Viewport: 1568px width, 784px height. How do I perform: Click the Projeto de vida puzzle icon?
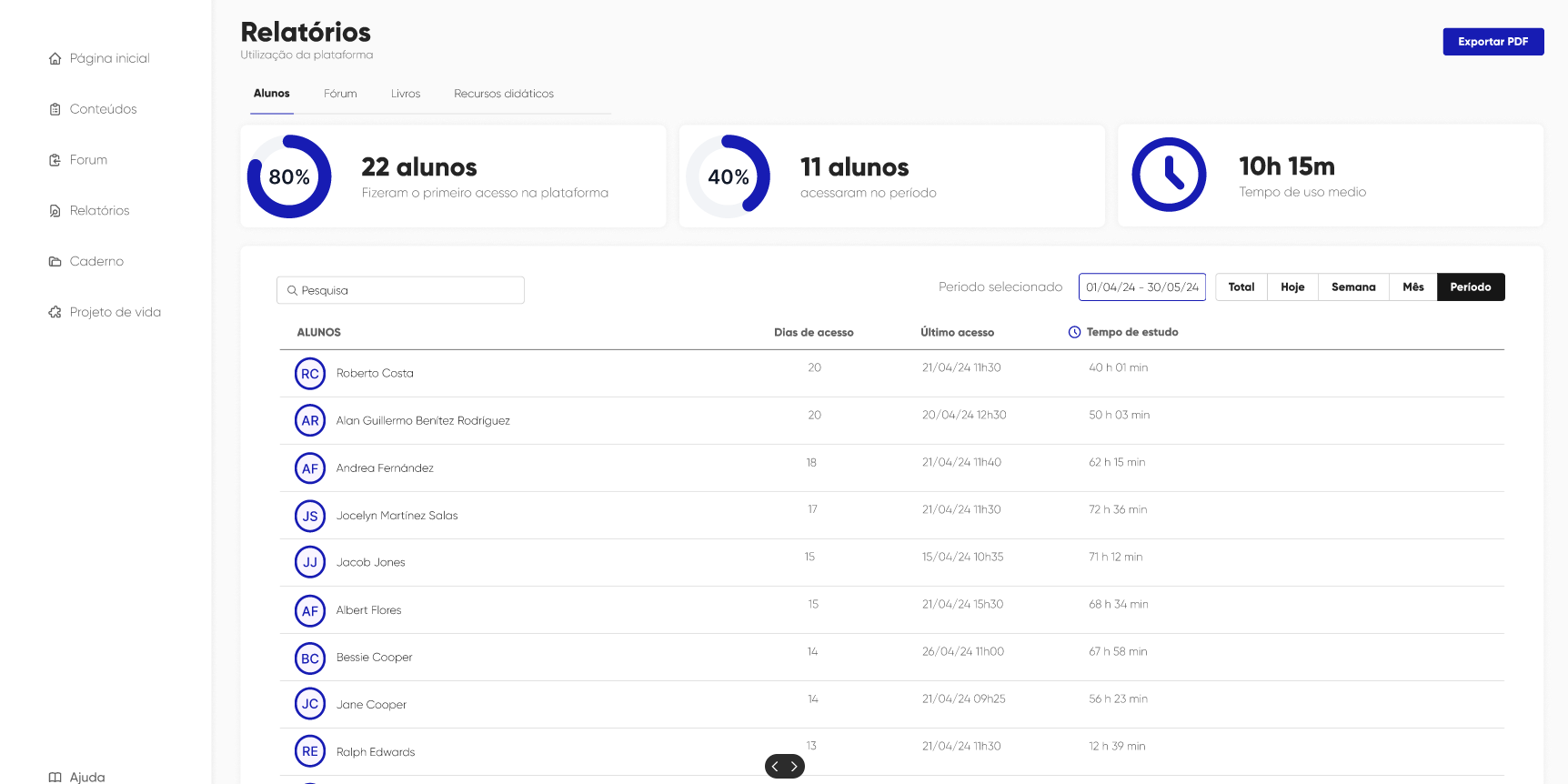[x=55, y=313]
